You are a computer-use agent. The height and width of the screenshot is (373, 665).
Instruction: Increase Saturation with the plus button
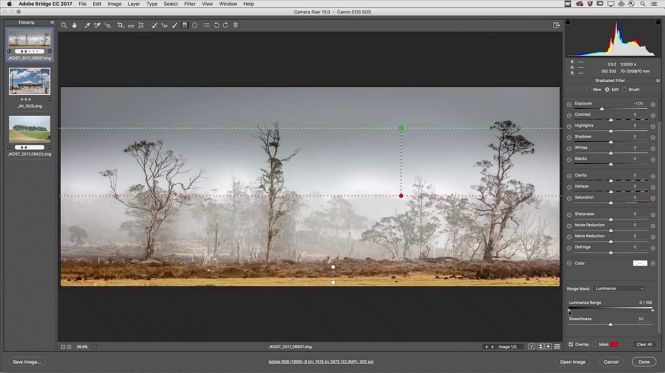(653, 198)
